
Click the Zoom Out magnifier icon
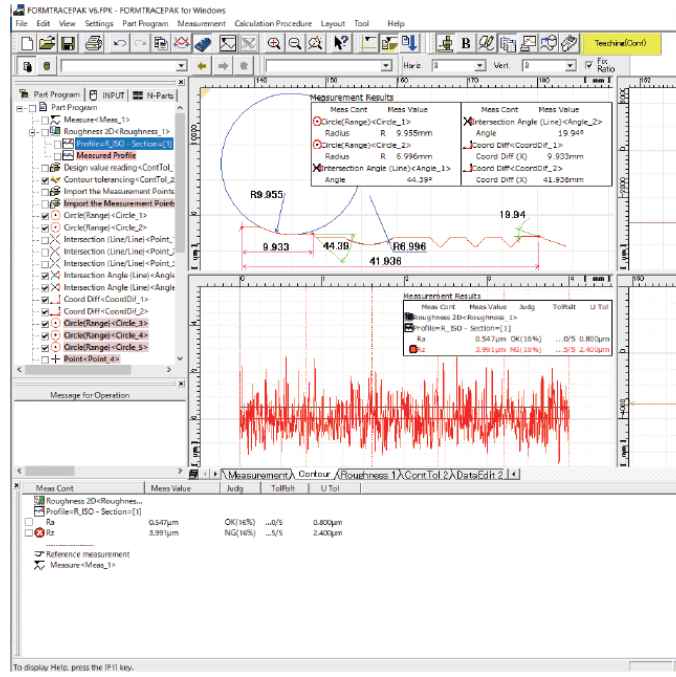pyautogui.click(x=295, y=43)
